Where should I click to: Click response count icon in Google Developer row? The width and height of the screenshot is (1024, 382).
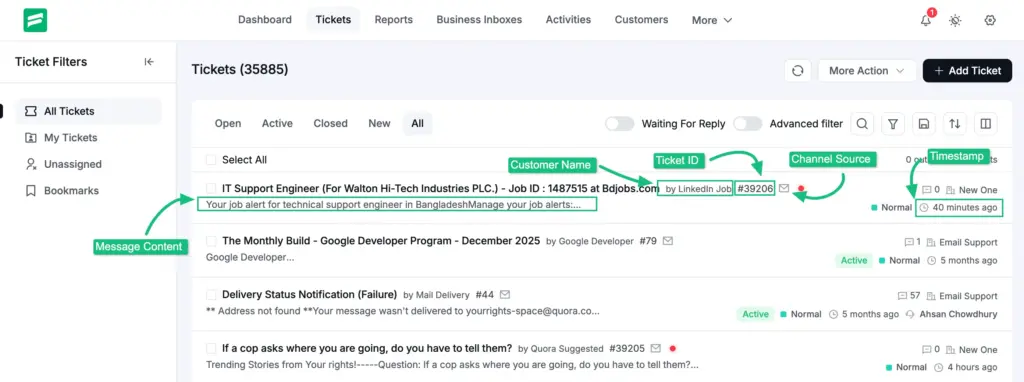[909, 242]
